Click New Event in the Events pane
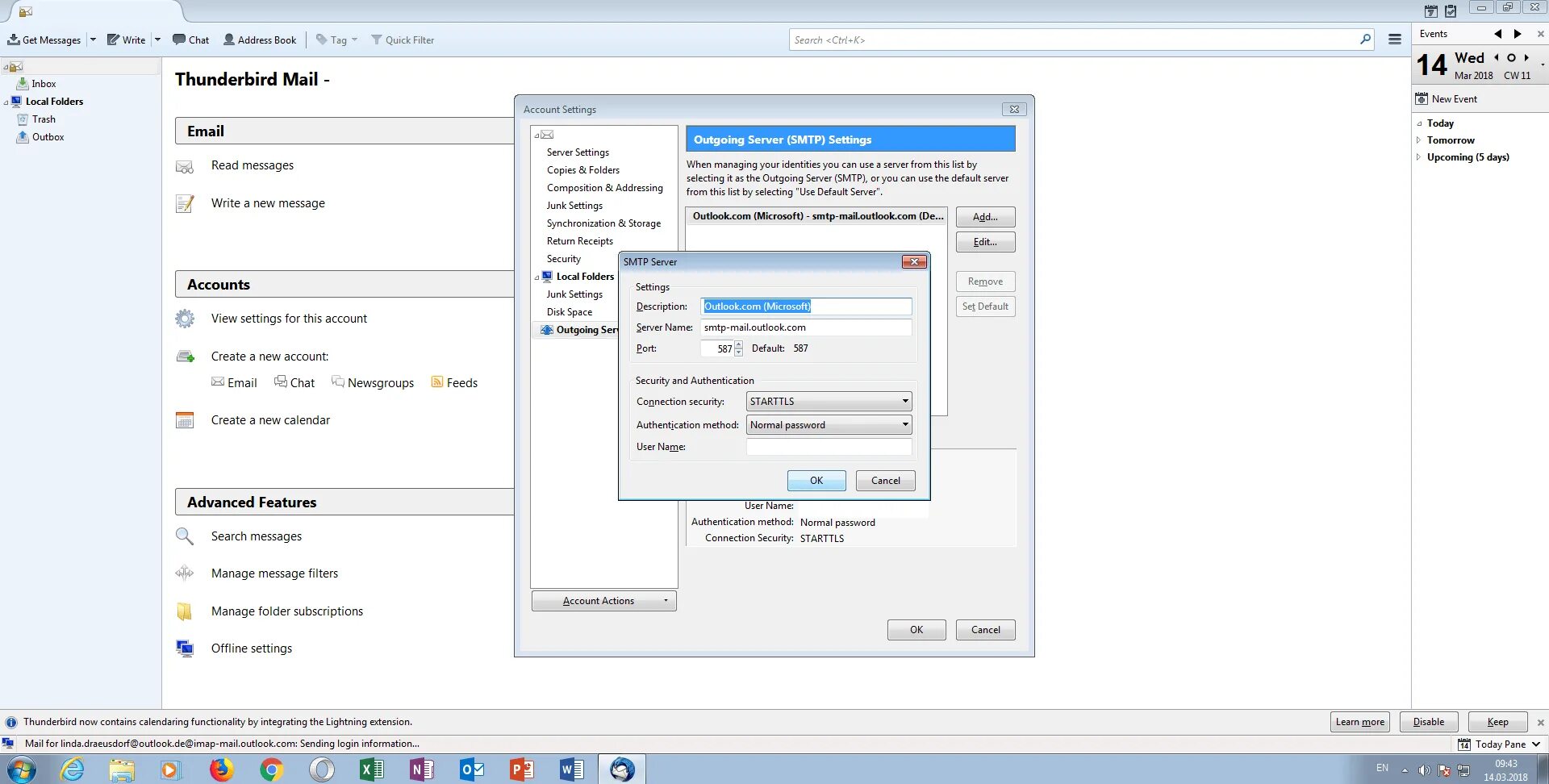 1447,99
